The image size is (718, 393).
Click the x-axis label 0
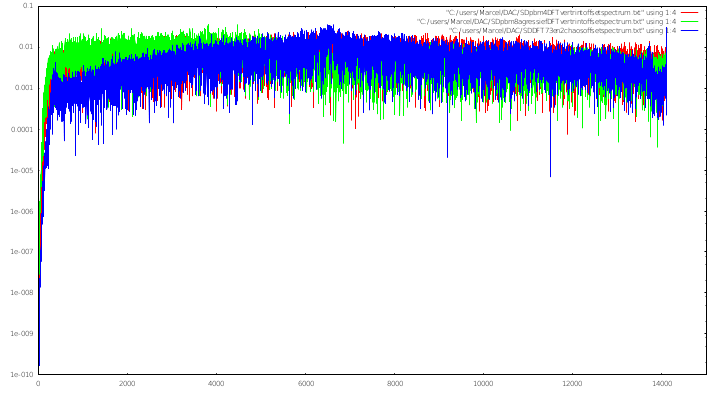[38, 384]
